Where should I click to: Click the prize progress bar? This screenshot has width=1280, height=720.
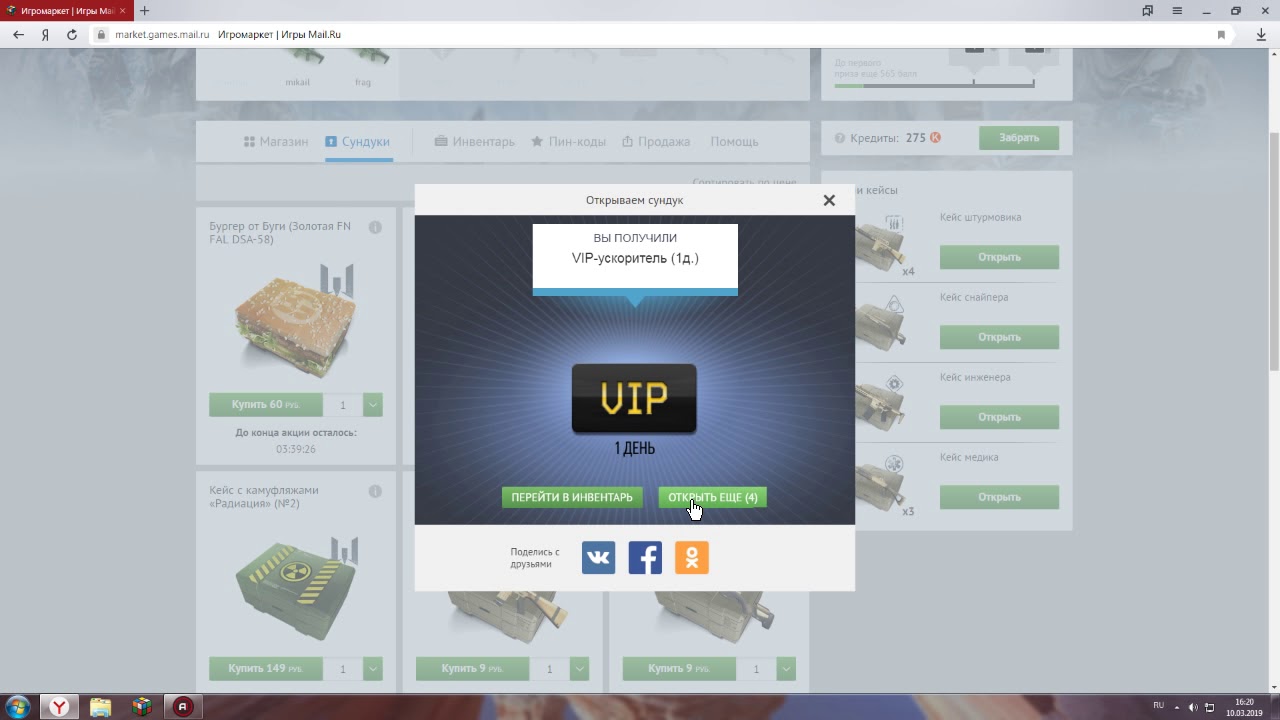(x=934, y=85)
